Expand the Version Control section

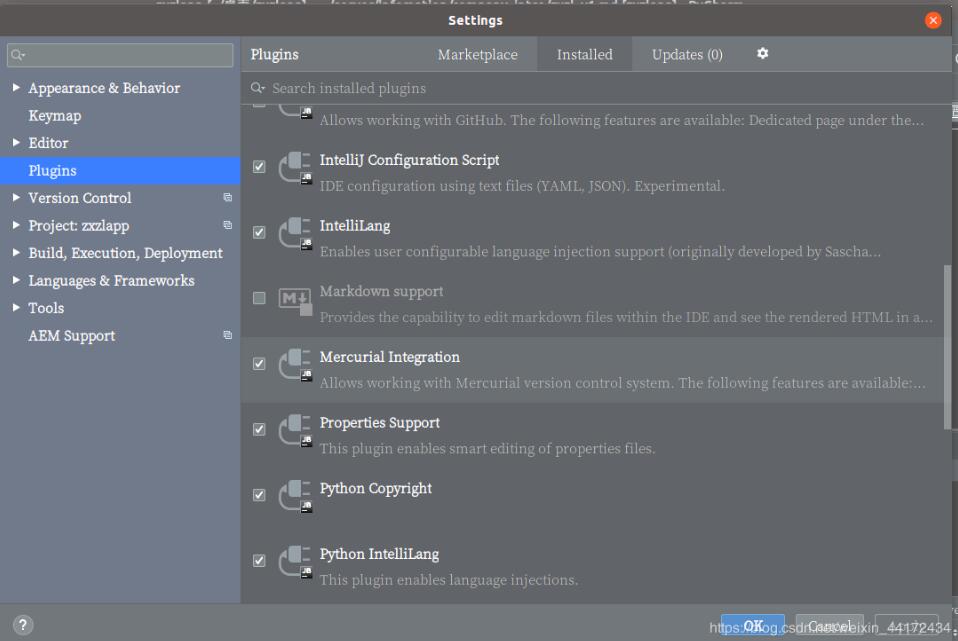click(x=16, y=197)
